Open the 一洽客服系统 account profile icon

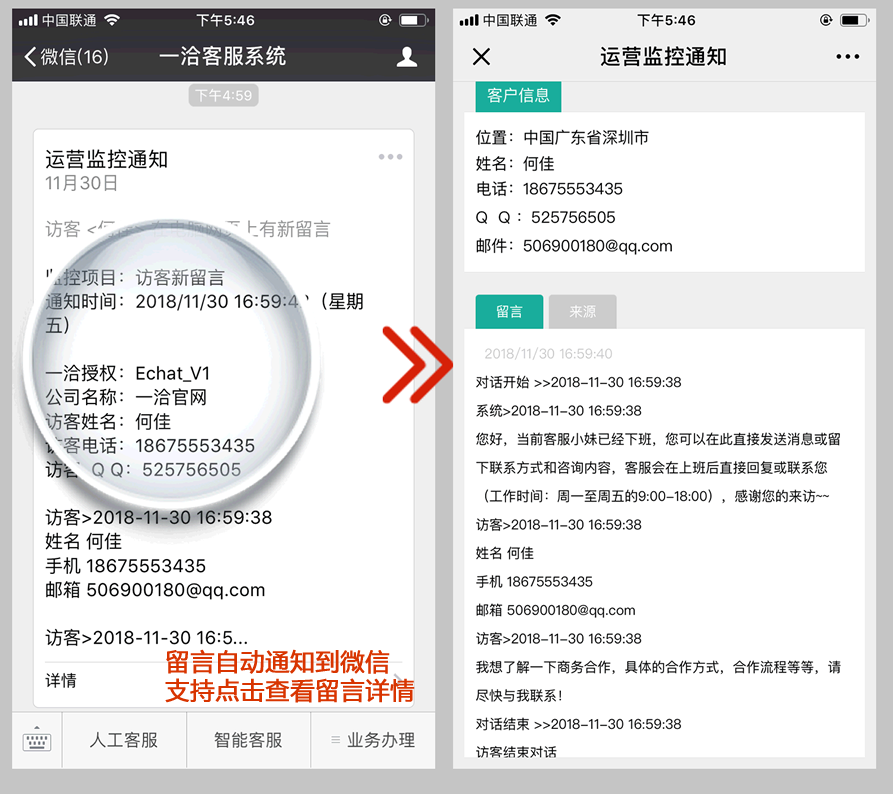click(407, 56)
